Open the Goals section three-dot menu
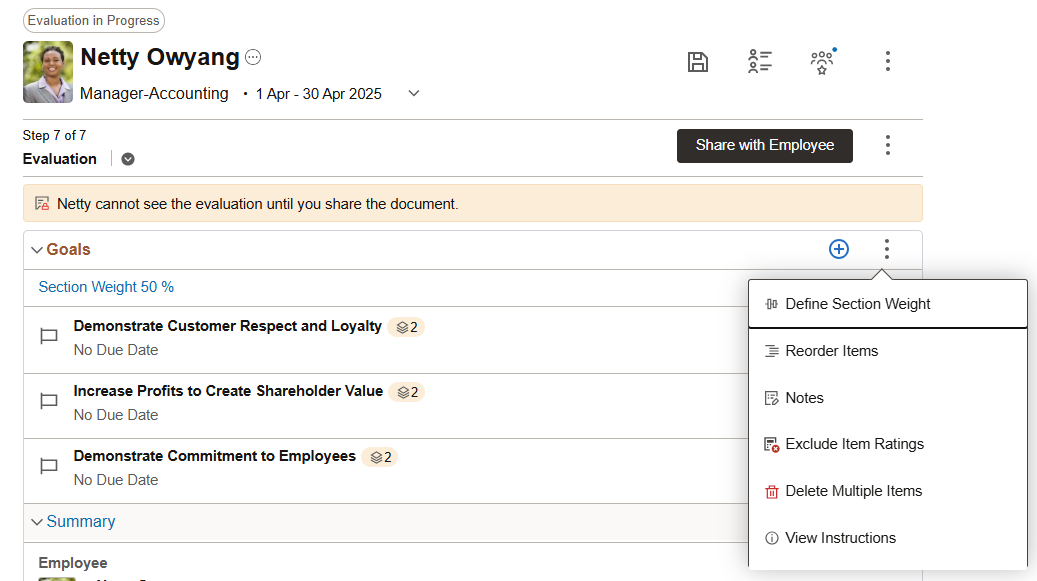This screenshot has height=581, width=1037. tap(887, 249)
